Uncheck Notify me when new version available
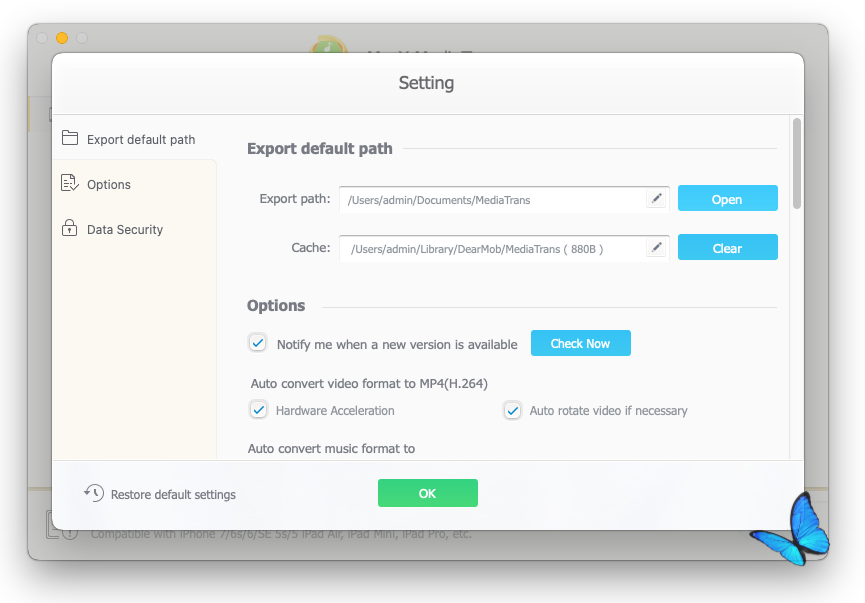 258,343
